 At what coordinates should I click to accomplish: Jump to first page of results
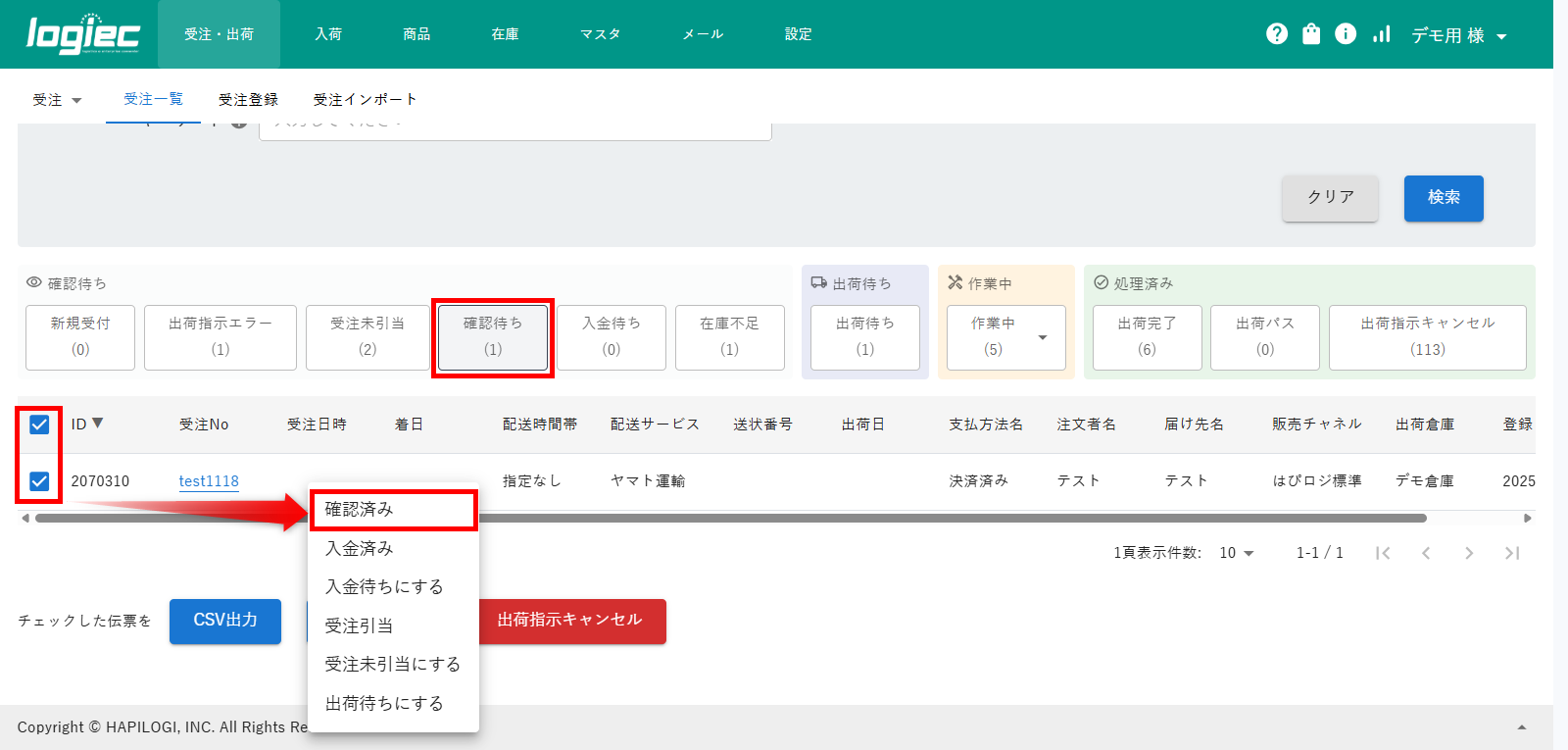coord(1383,553)
